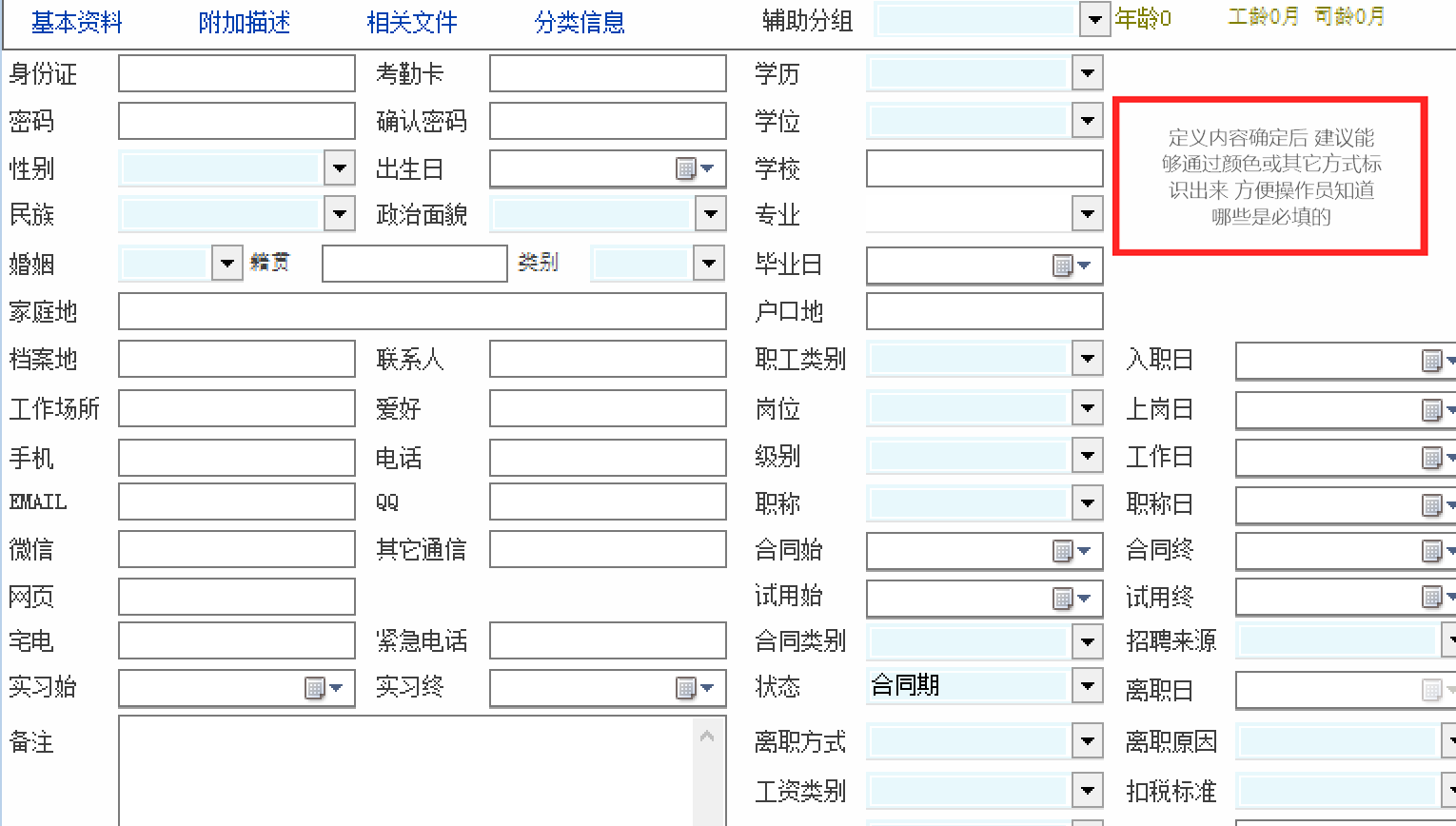The width and height of the screenshot is (1456, 826).
Task: Click the 家庭地 address field
Action: point(422,311)
